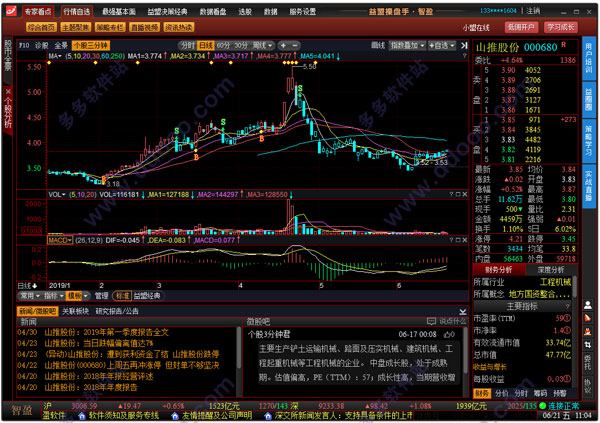Click info circle beside 每股收益 value

(x=567, y=379)
